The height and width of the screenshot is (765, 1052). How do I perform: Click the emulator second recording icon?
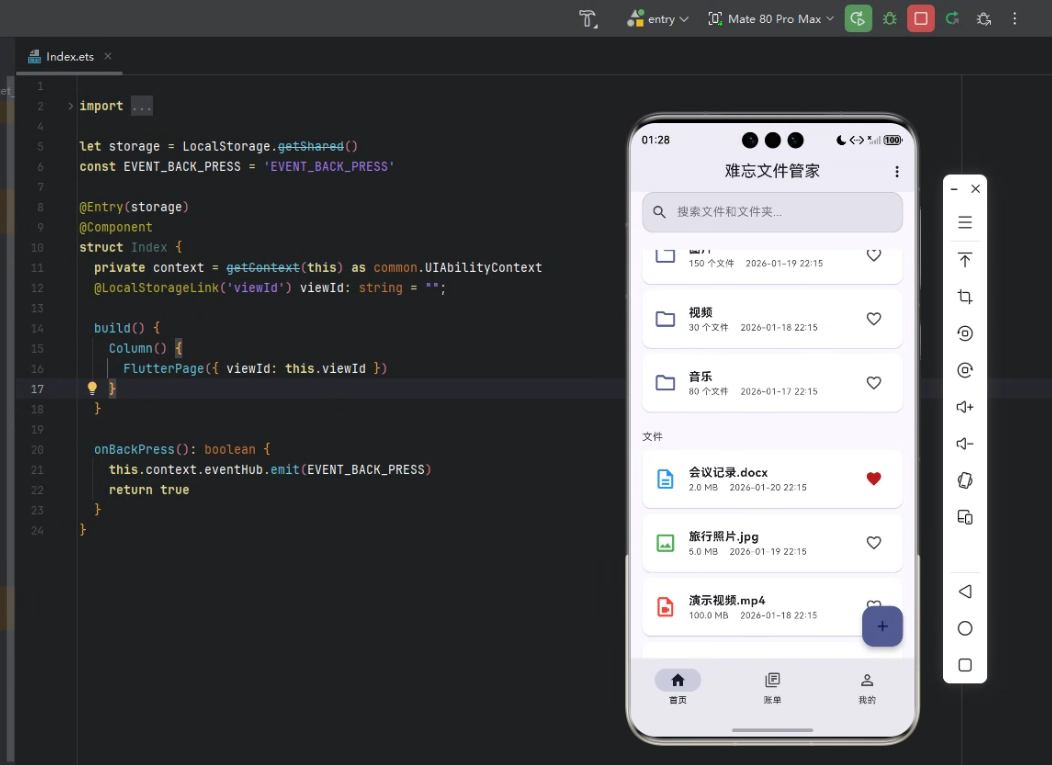coord(965,370)
